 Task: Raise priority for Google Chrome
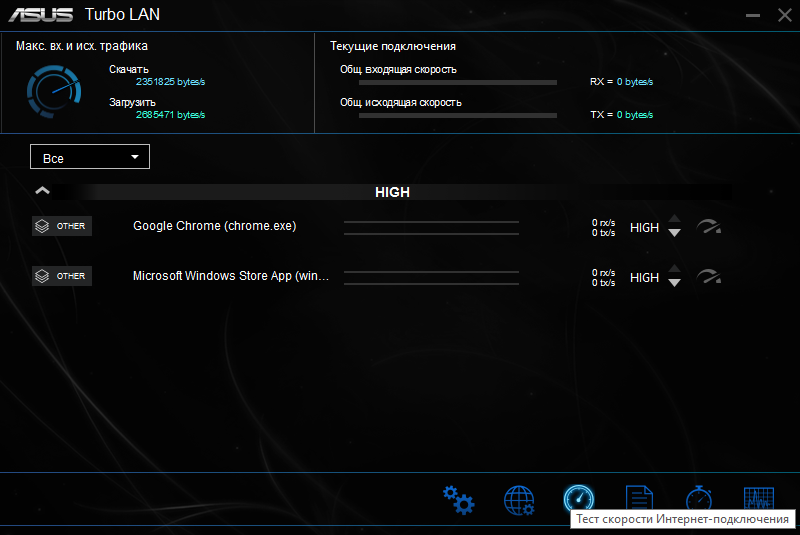click(x=674, y=219)
